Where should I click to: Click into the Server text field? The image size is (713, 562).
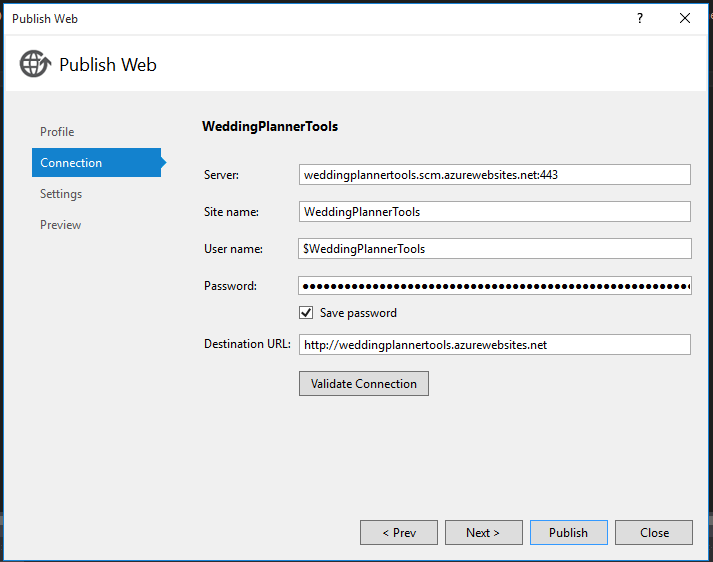[494, 175]
